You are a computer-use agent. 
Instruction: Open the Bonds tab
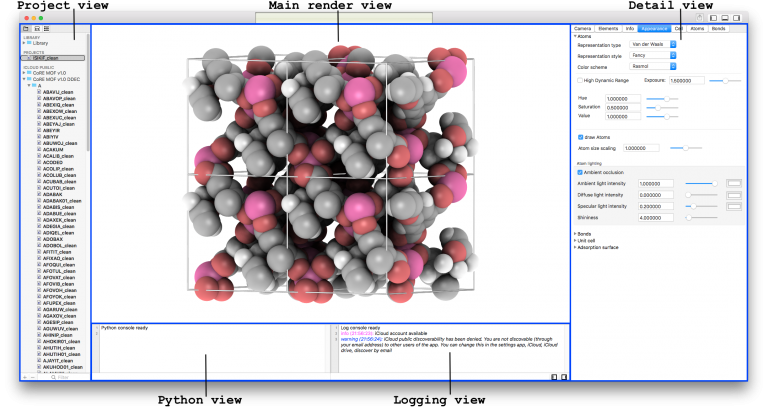(x=718, y=29)
